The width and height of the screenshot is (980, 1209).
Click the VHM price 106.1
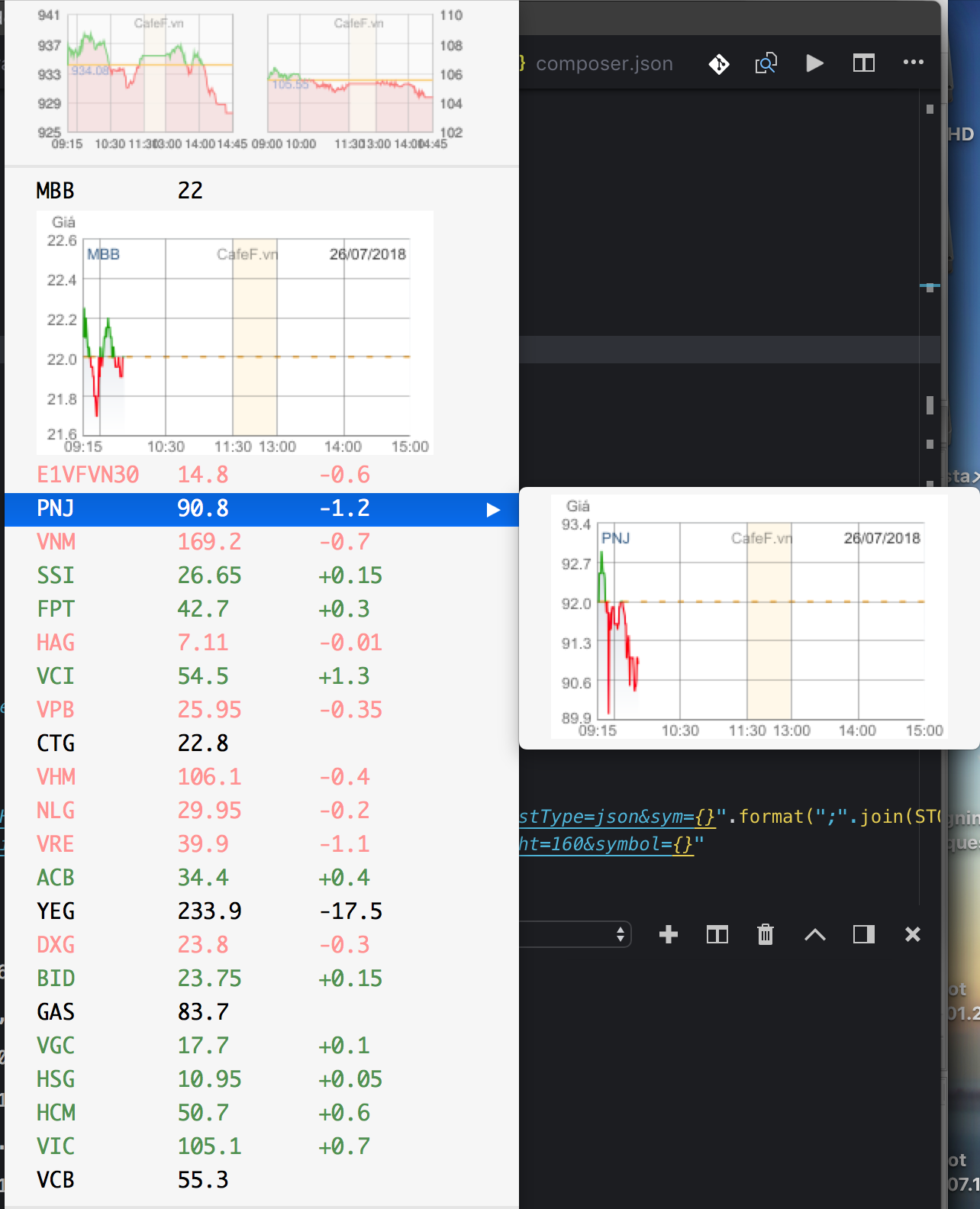(x=209, y=778)
